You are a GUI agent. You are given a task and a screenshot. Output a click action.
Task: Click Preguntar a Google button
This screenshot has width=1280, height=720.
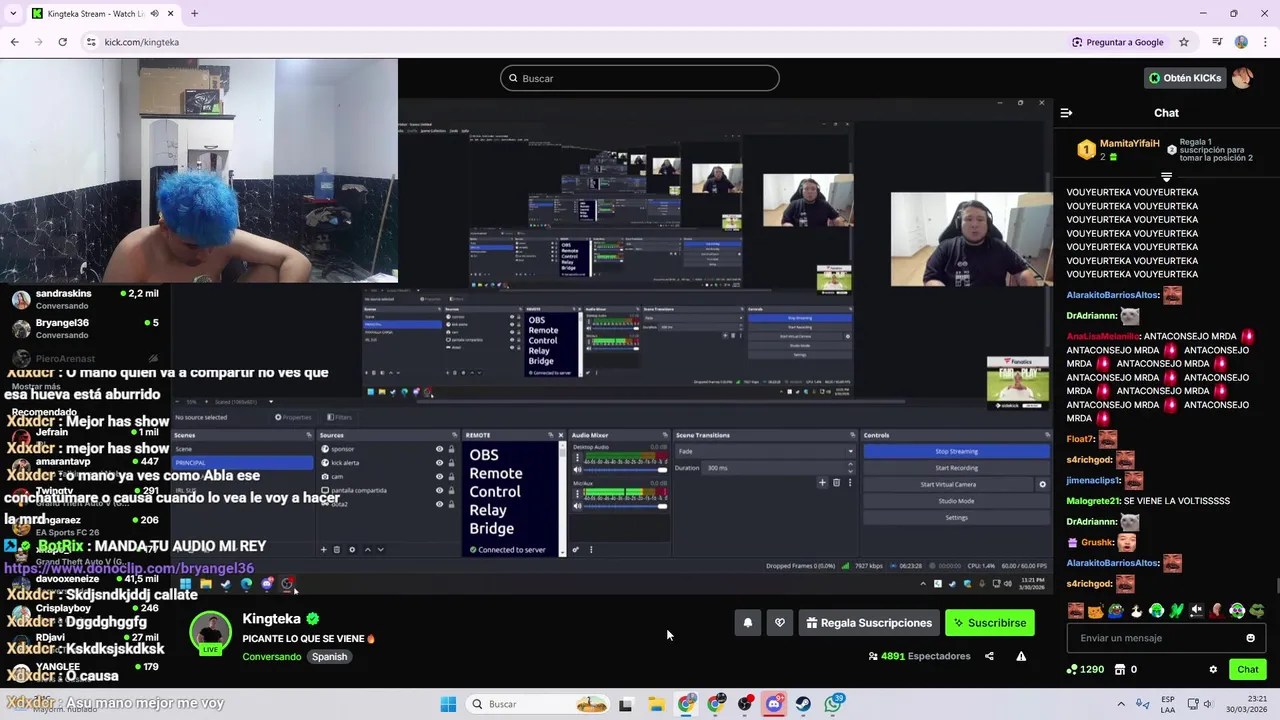pos(1117,42)
